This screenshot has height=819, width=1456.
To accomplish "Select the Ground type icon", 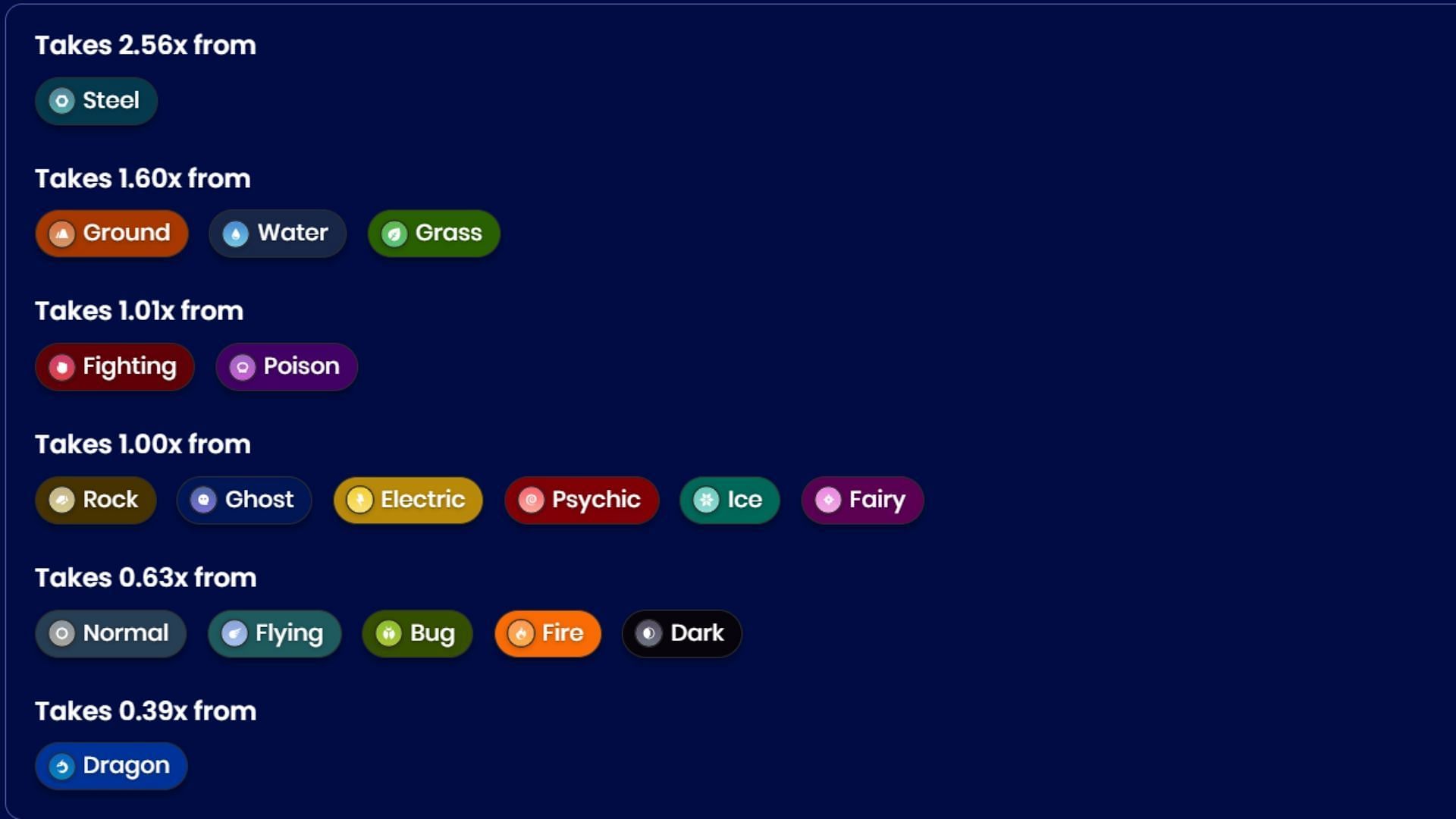I will tap(62, 232).
